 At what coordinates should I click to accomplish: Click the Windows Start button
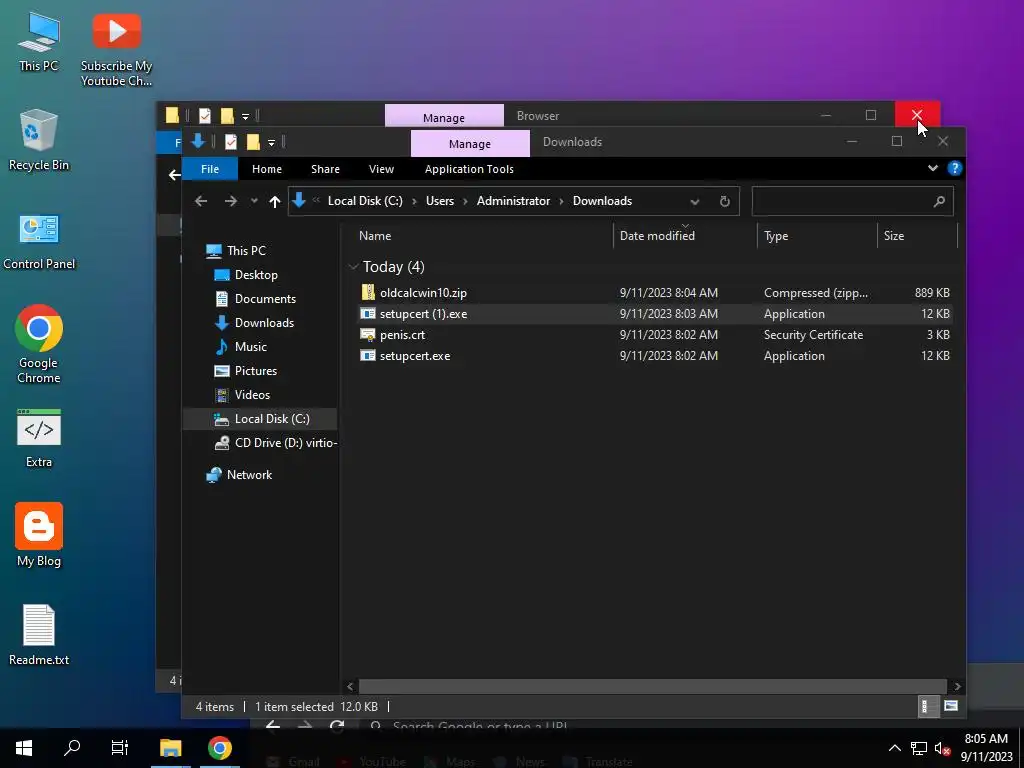(x=24, y=748)
